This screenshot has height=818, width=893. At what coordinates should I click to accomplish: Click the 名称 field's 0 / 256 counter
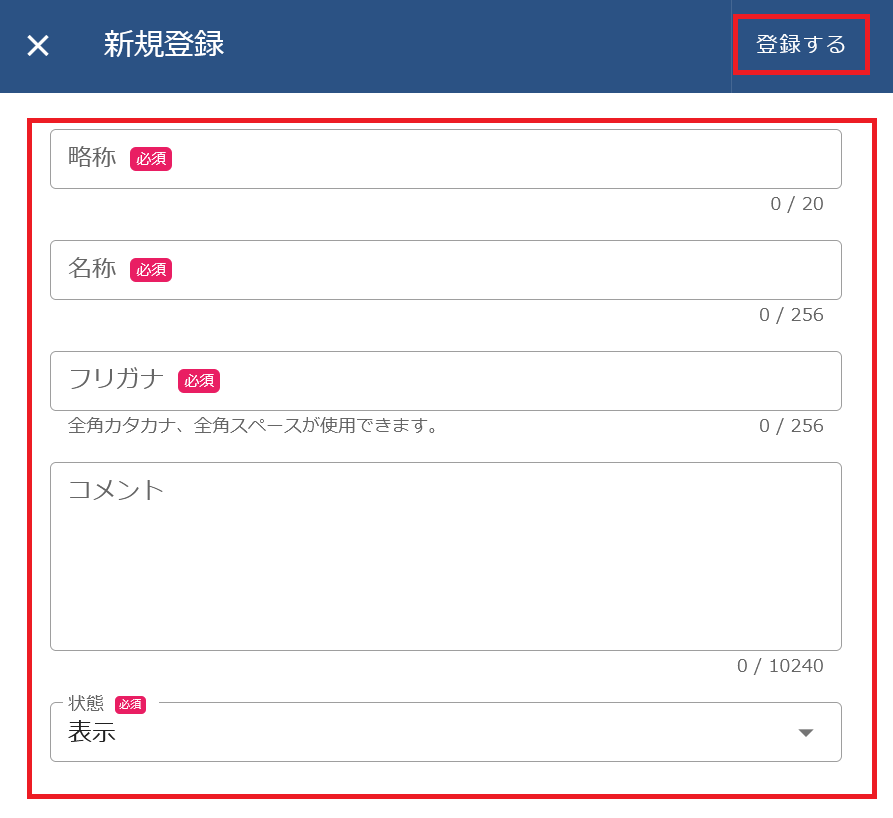tap(791, 315)
